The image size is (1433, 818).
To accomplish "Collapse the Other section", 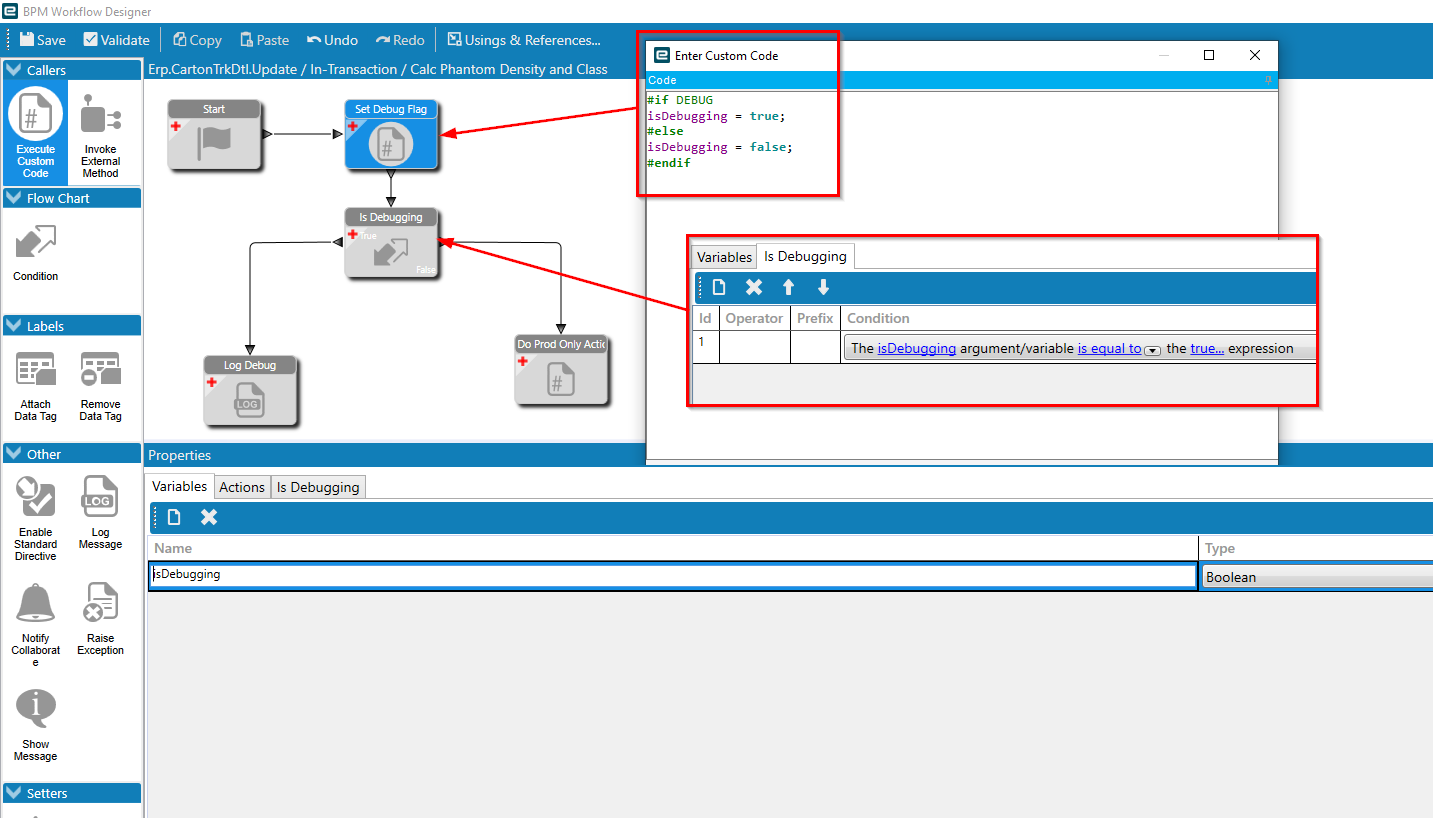I will [14, 454].
